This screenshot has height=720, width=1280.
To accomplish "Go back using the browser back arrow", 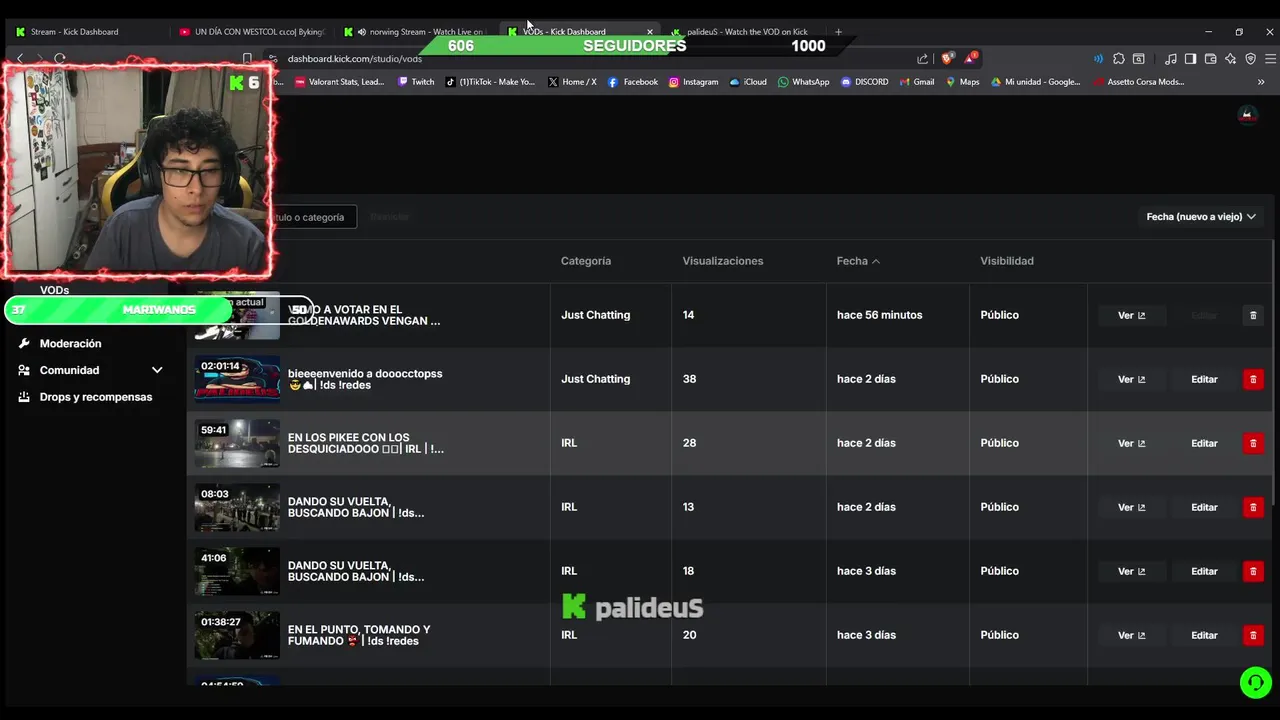I will tap(19, 59).
